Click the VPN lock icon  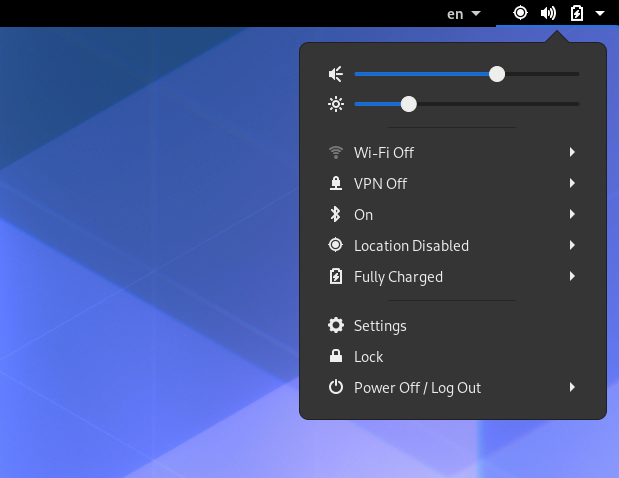[x=336, y=184]
